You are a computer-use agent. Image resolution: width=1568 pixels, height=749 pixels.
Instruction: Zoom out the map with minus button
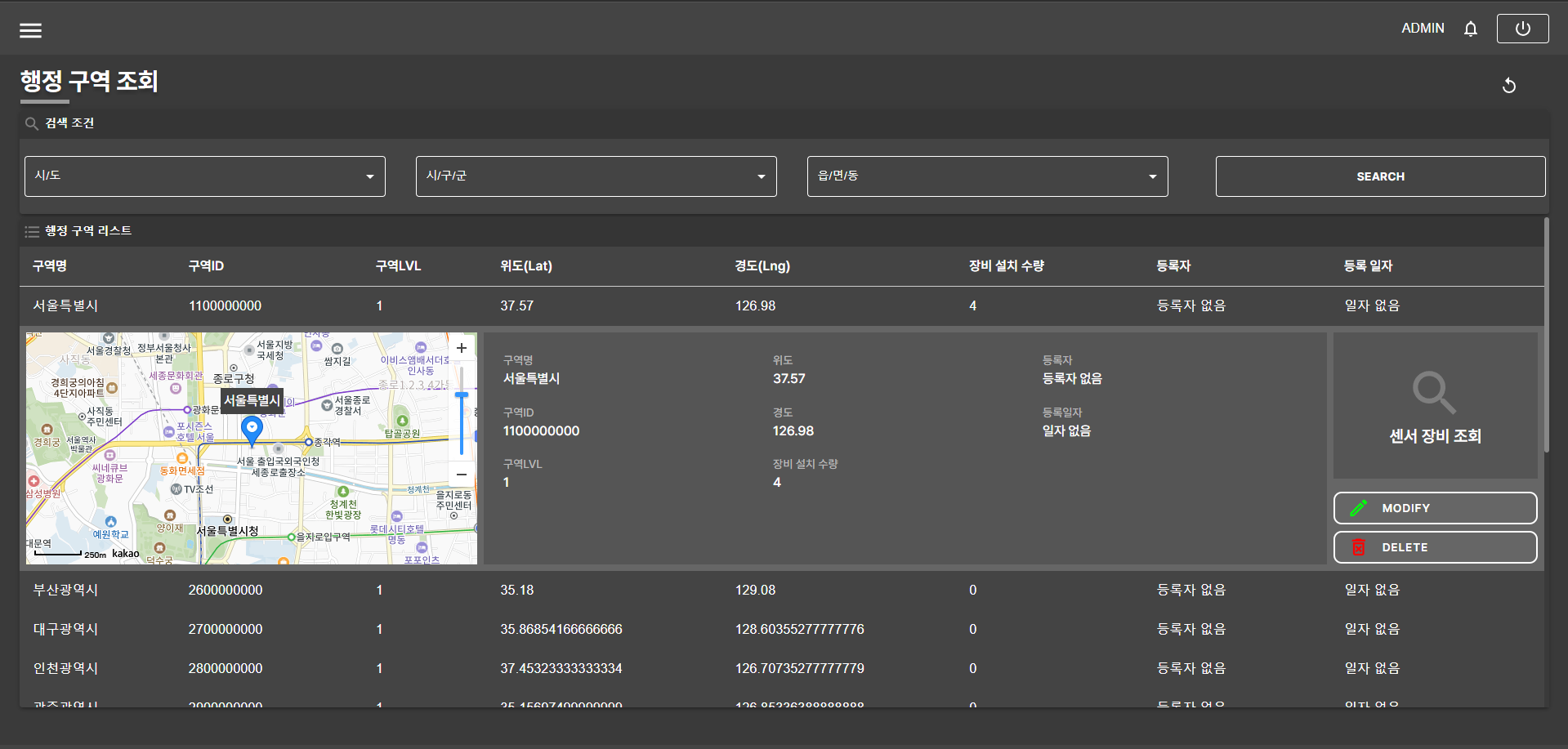point(462,475)
